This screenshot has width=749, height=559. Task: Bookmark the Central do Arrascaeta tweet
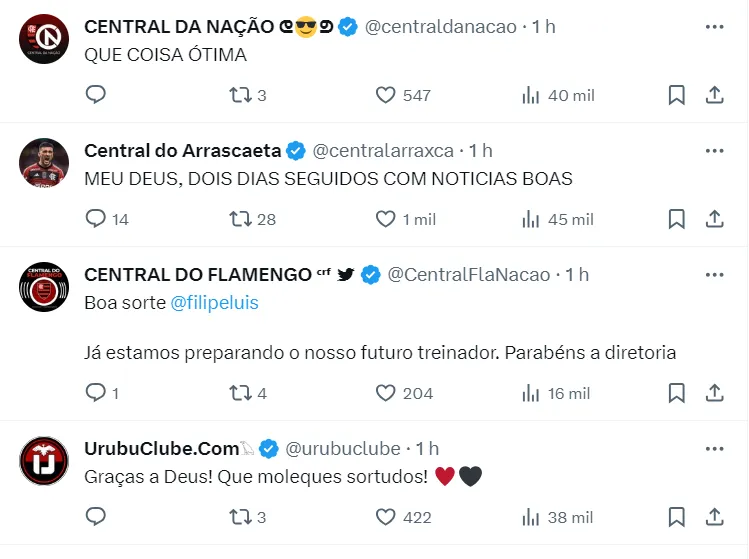[676, 219]
